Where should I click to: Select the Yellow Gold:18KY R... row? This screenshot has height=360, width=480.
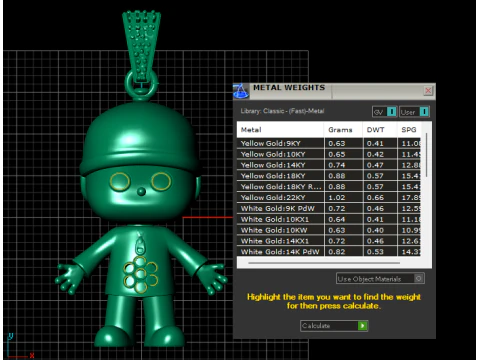[x=329, y=187]
